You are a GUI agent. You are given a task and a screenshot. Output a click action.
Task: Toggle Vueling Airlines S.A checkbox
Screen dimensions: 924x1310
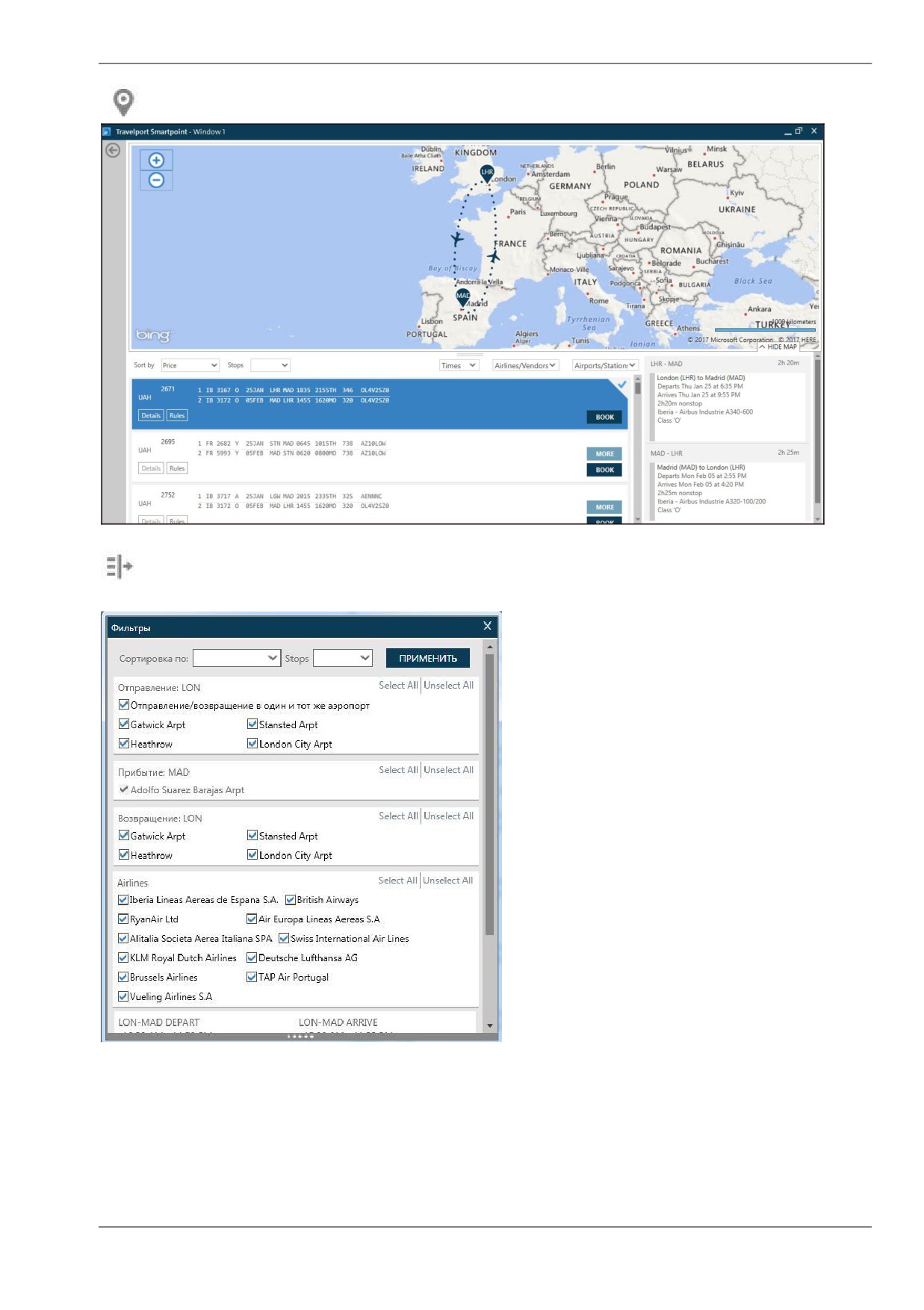123,996
